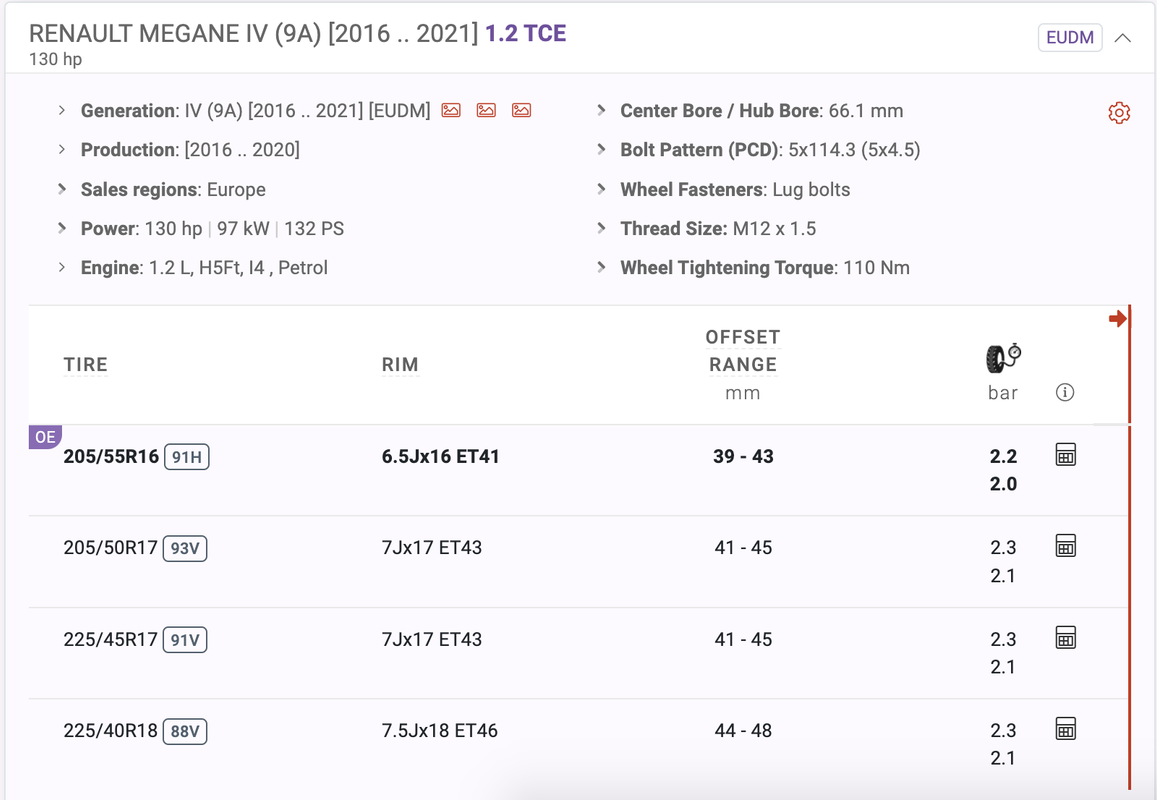Click offset range 39 - 43
1157x800 pixels.
(x=743, y=457)
